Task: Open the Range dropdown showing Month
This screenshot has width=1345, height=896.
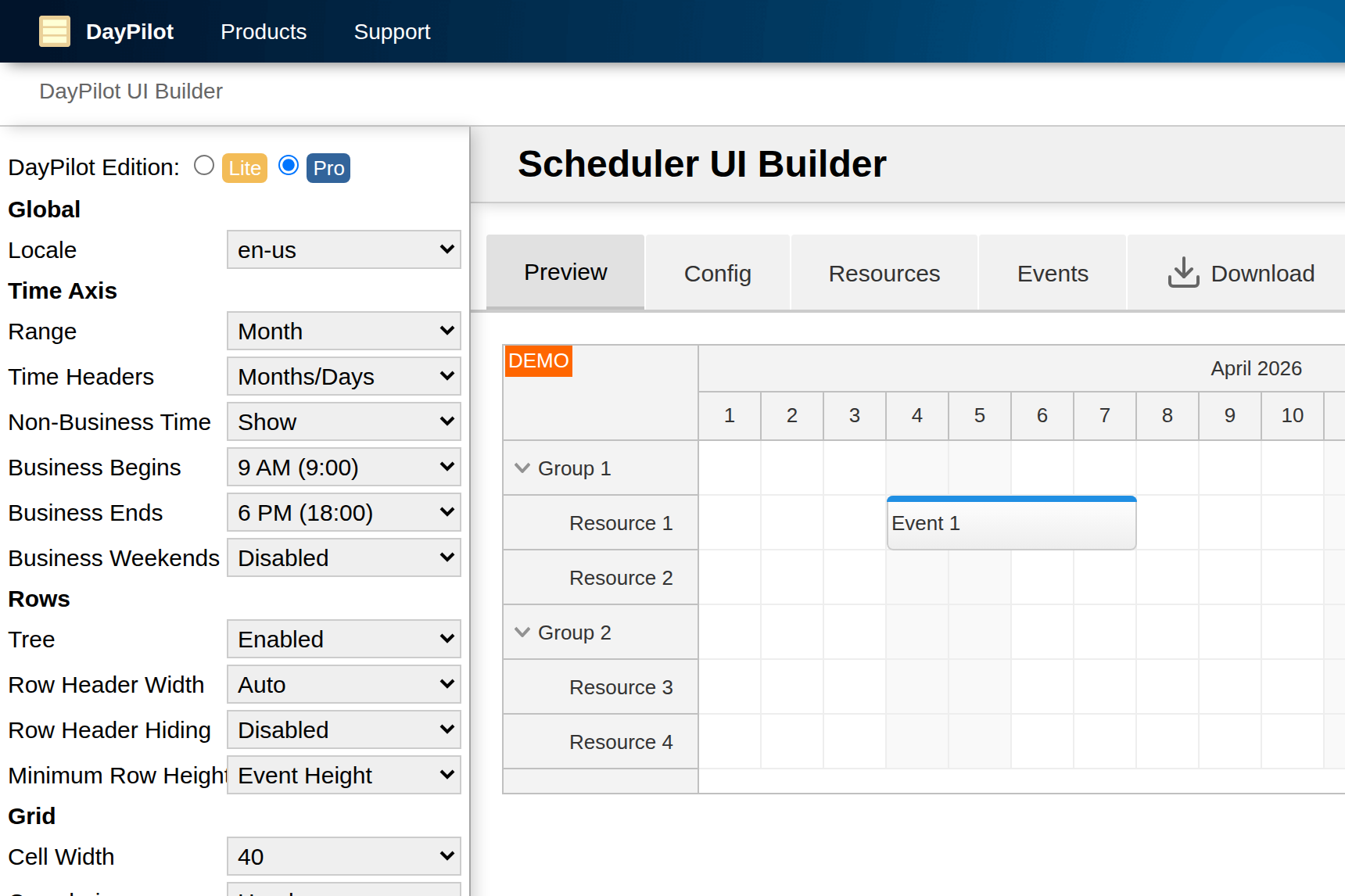Action: (x=343, y=331)
